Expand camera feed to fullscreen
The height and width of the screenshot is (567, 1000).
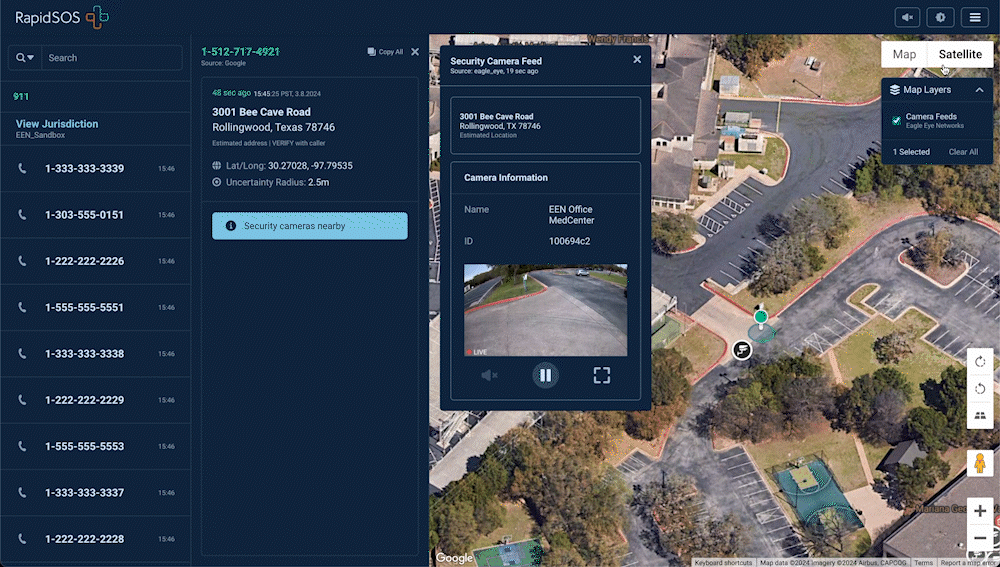pyautogui.click(x=601, y=376)
